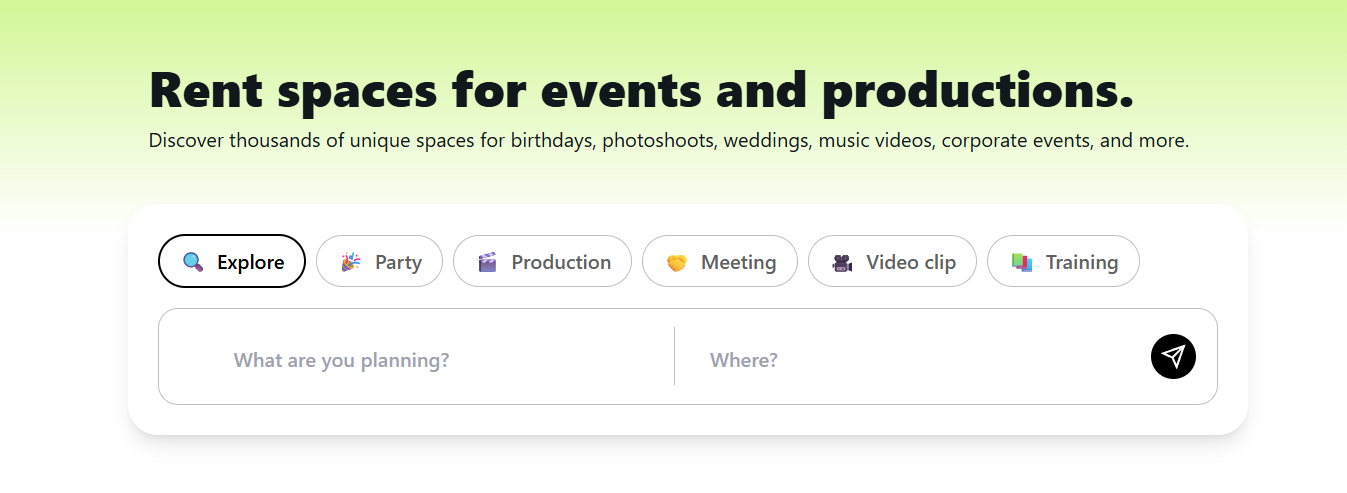Image resolution: width=1347 pixels, height=493 pixels.
Task: Click the party popper icon
Action: (x=350, y=262)
